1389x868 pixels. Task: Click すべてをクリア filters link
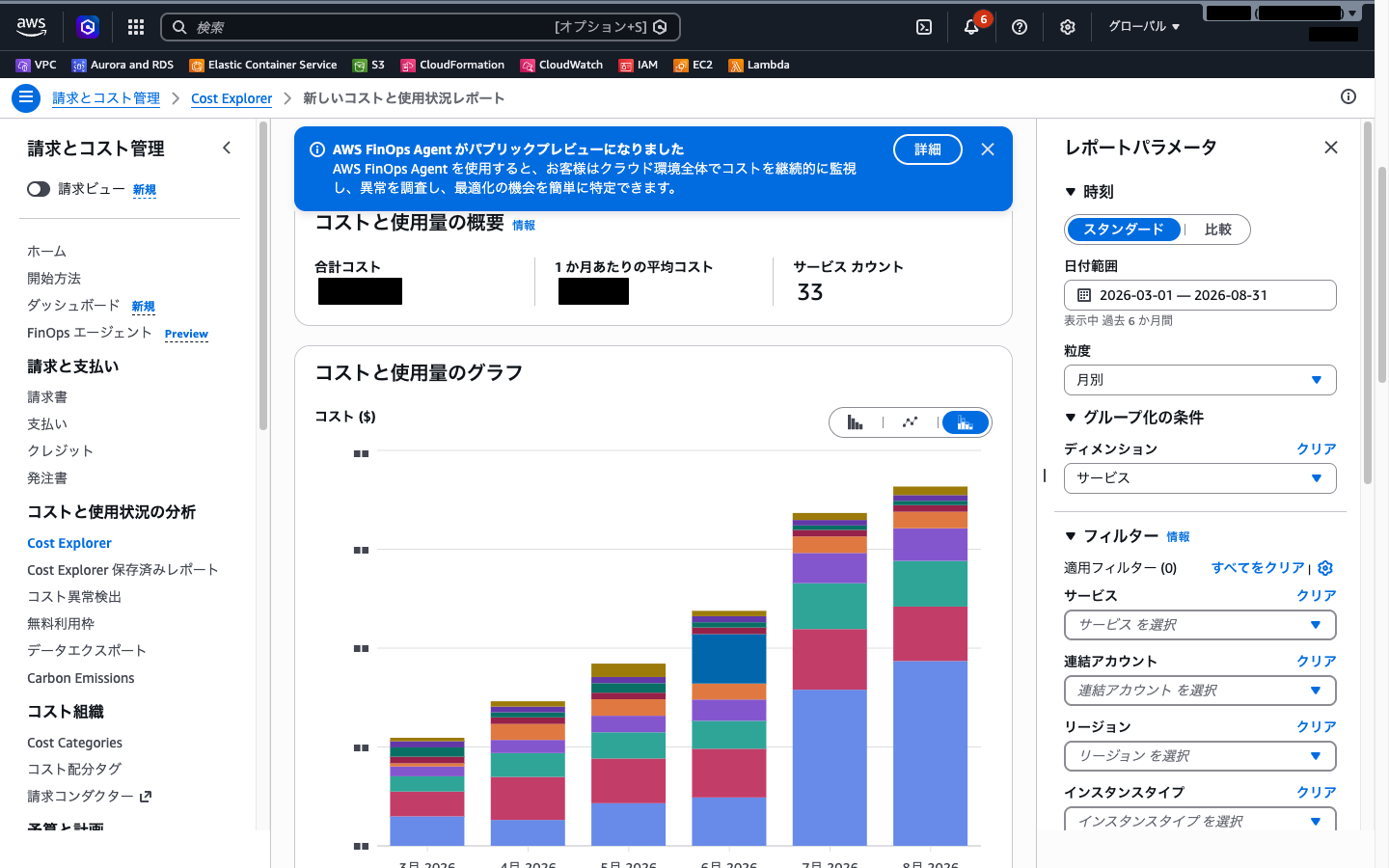tap(1258, 568)
